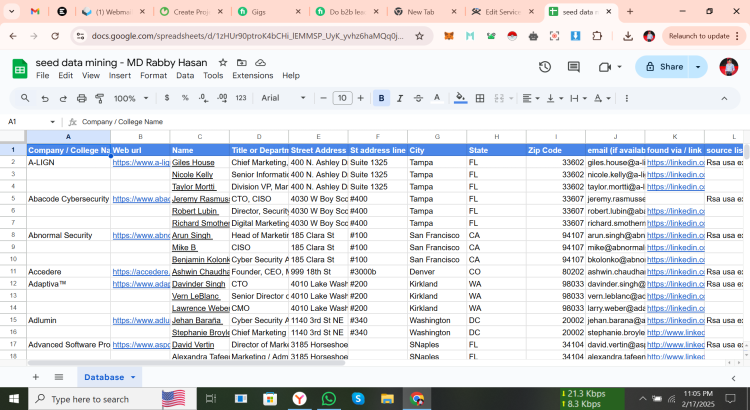
Task: Open the borders tool
Action: [480, 98]
